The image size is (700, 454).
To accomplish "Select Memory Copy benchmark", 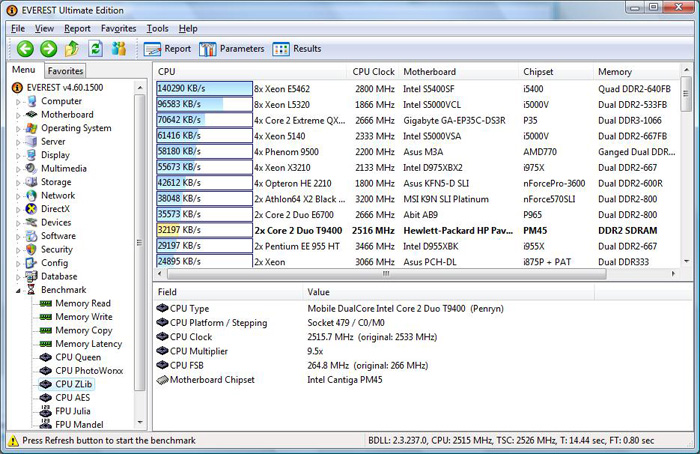I will pyautogui.click(x=83, y=330).
